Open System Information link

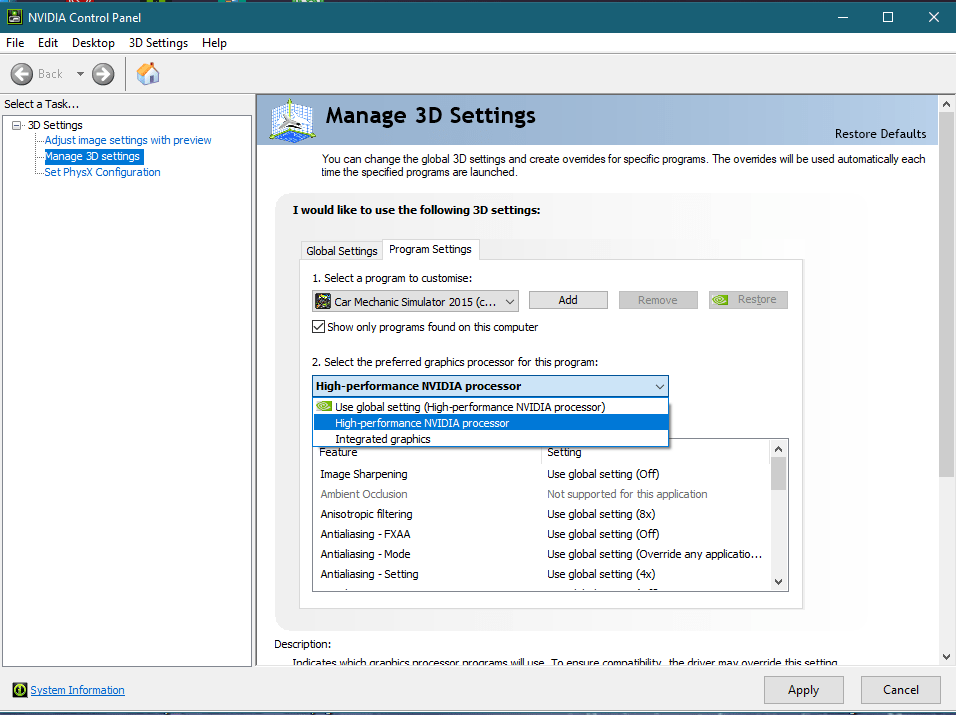click(77, 690)
